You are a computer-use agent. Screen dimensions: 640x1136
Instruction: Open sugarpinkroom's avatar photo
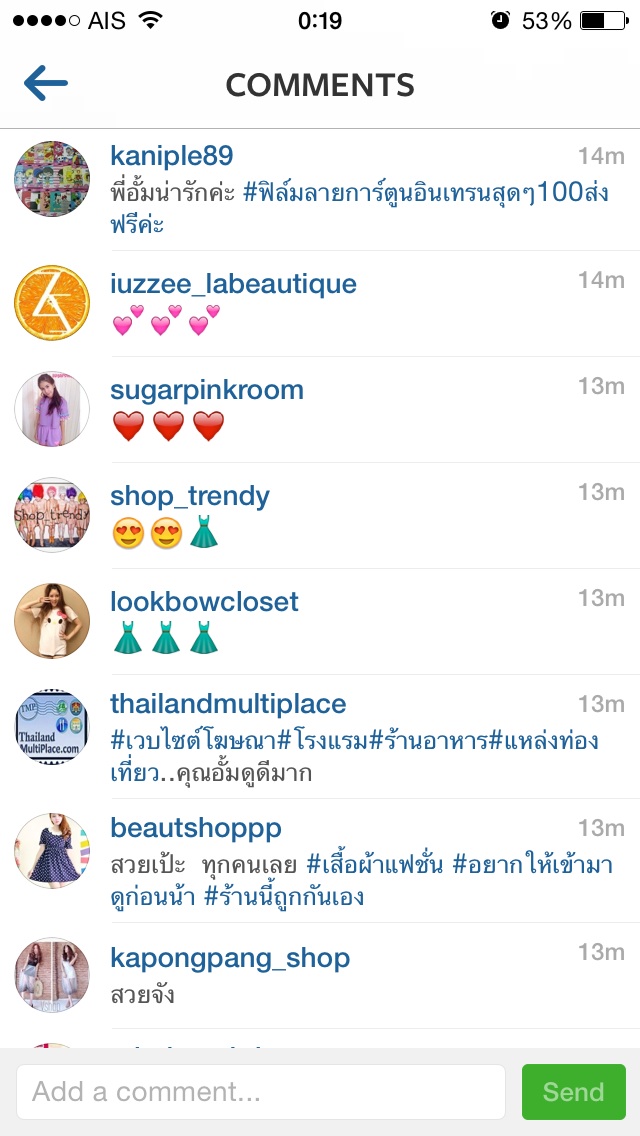[x=52, y=409]
